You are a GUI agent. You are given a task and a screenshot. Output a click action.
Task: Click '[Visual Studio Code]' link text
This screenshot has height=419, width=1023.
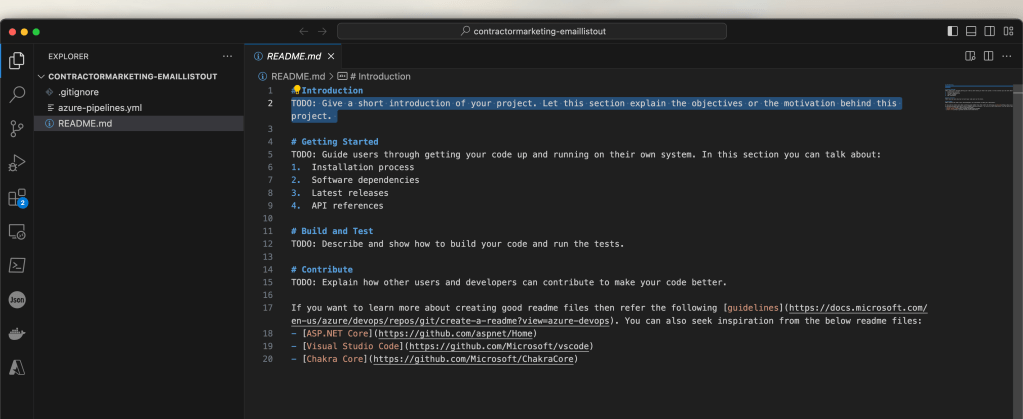pos(353,346)
